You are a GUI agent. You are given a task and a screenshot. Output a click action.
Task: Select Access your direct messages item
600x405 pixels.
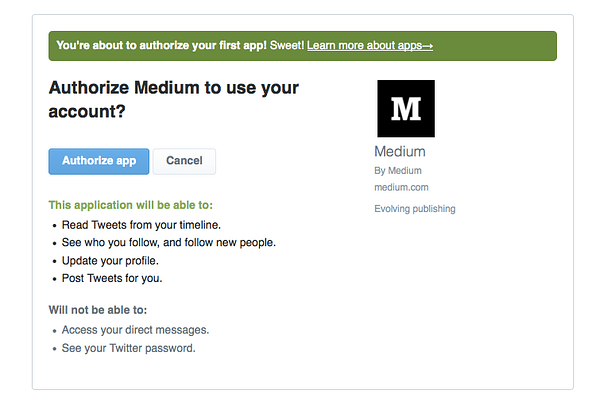coord(135,330)
